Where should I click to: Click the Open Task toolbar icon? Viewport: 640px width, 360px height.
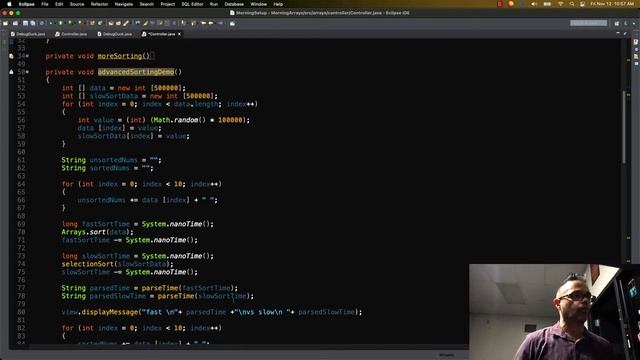coord(118,23)
